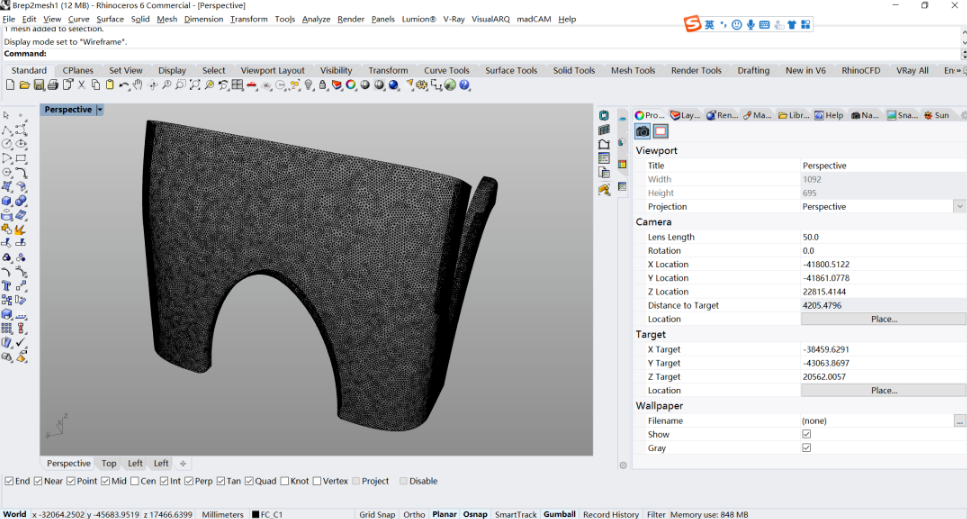Open Options gear icon in the toolbar

point(421,85)
